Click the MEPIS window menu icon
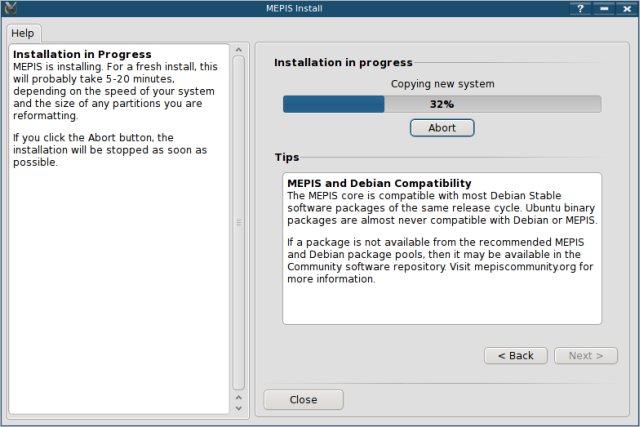 coord(9,8)
